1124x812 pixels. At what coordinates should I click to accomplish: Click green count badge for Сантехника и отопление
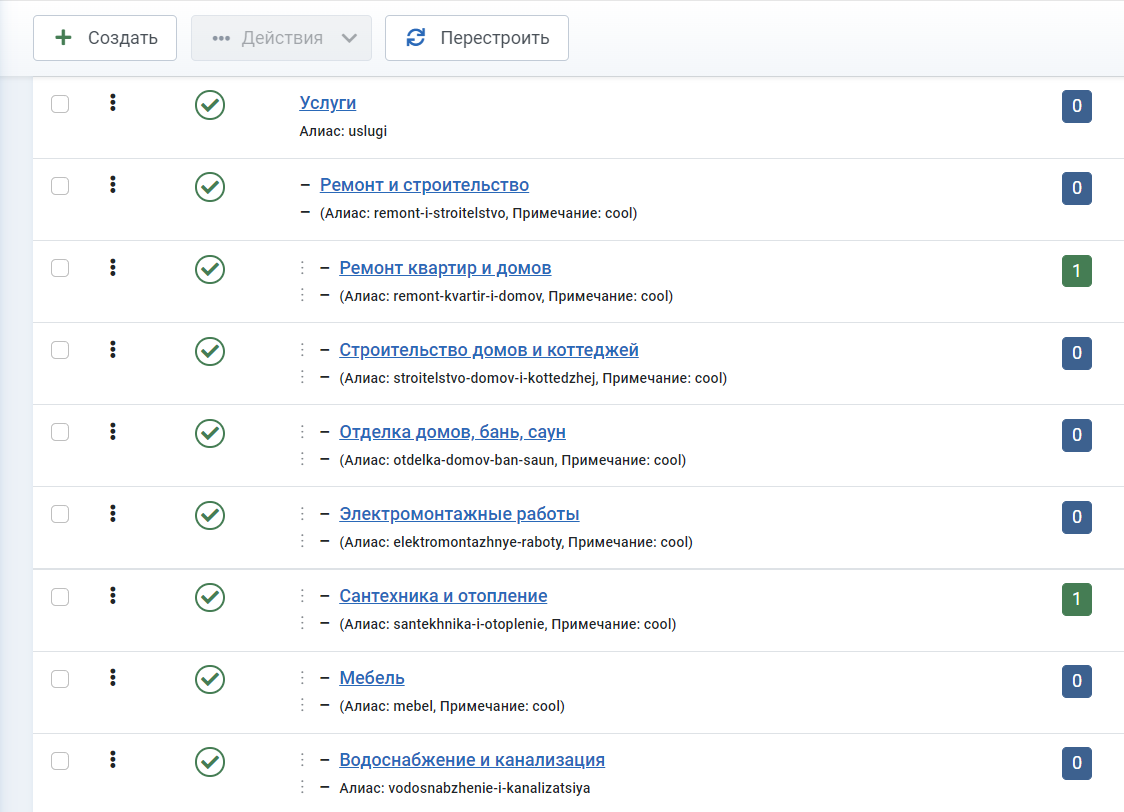click(1076, 599)
